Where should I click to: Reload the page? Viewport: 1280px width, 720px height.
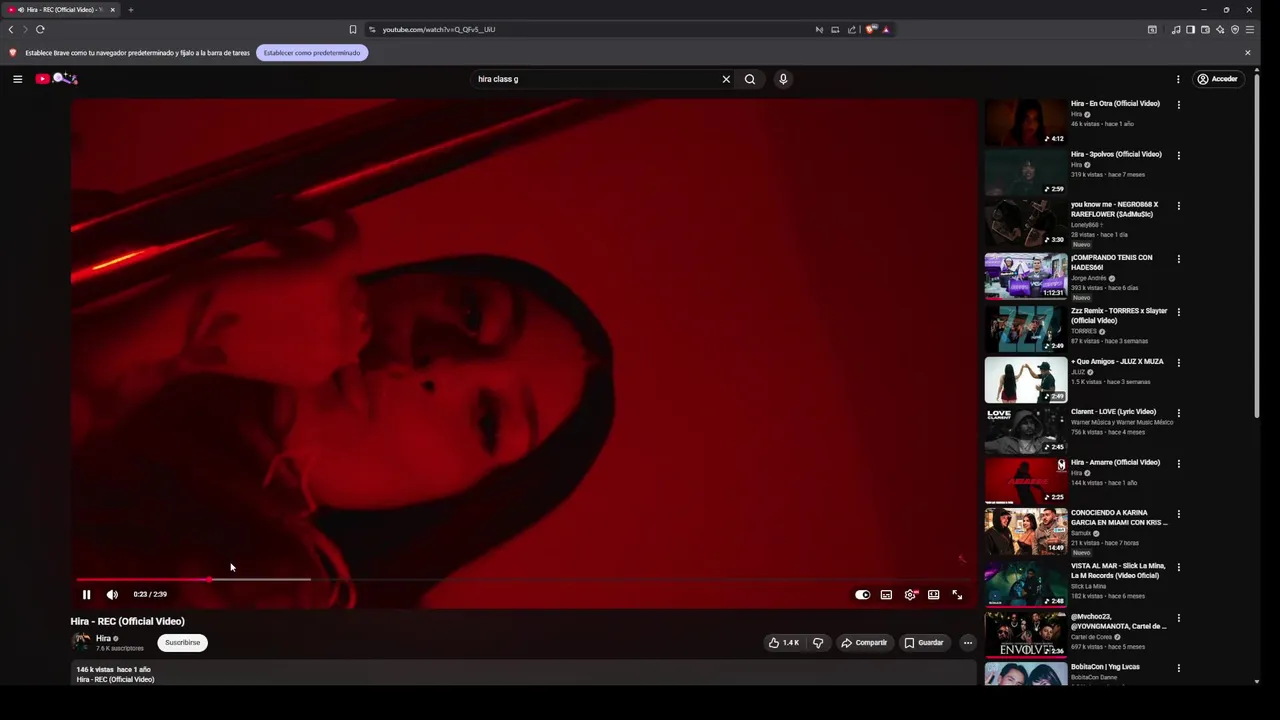[x=40, y=29]
